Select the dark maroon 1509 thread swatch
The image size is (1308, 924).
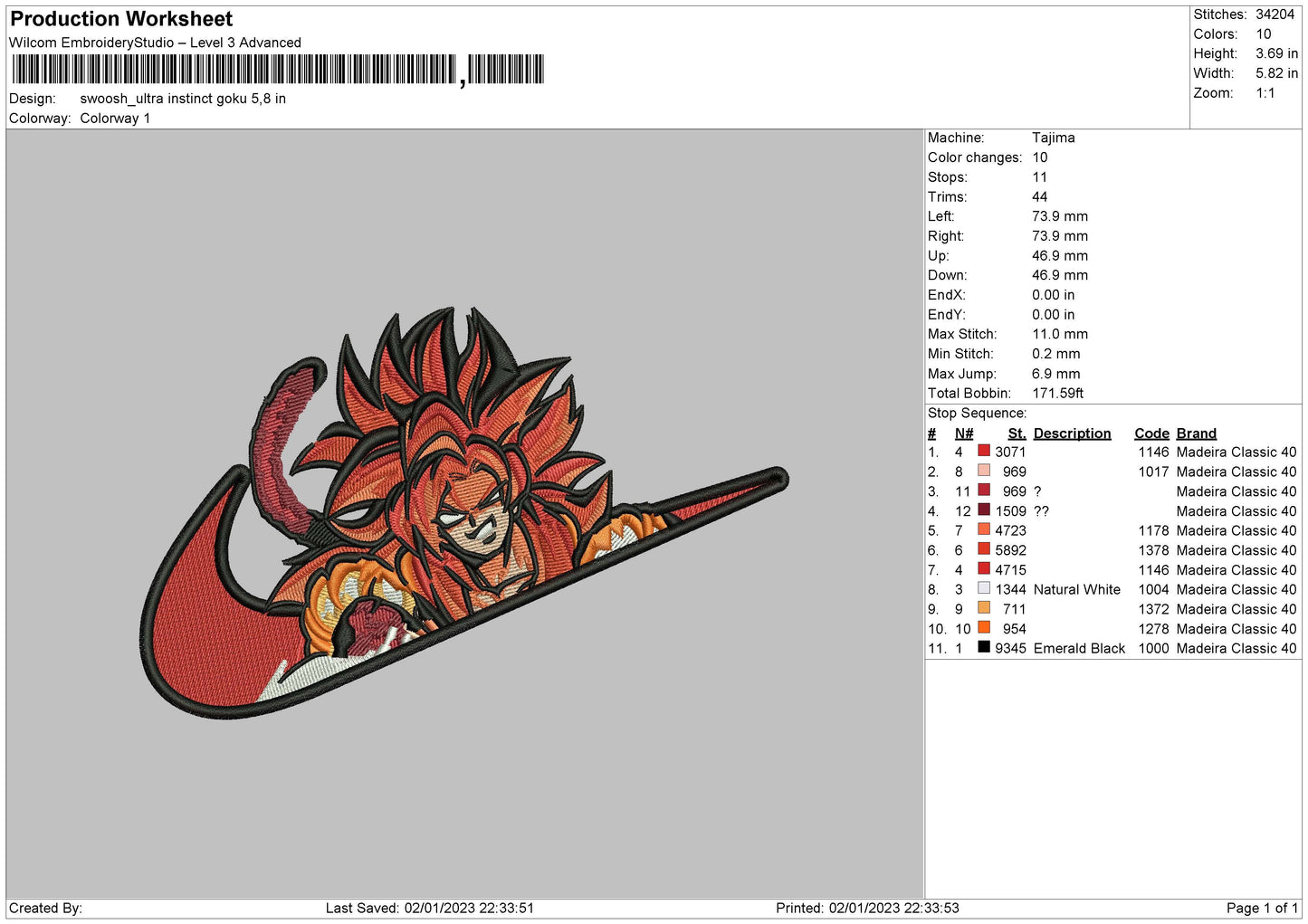pyautogui.click(x=983, y=510)
